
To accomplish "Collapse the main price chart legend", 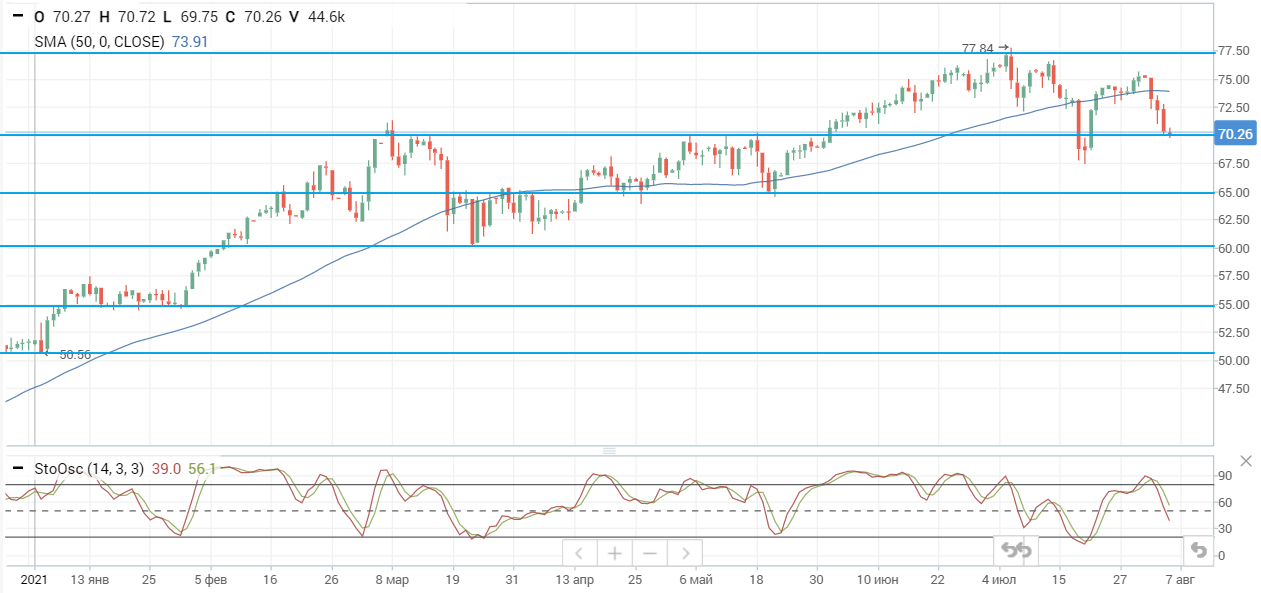I will tap(18, 17).
